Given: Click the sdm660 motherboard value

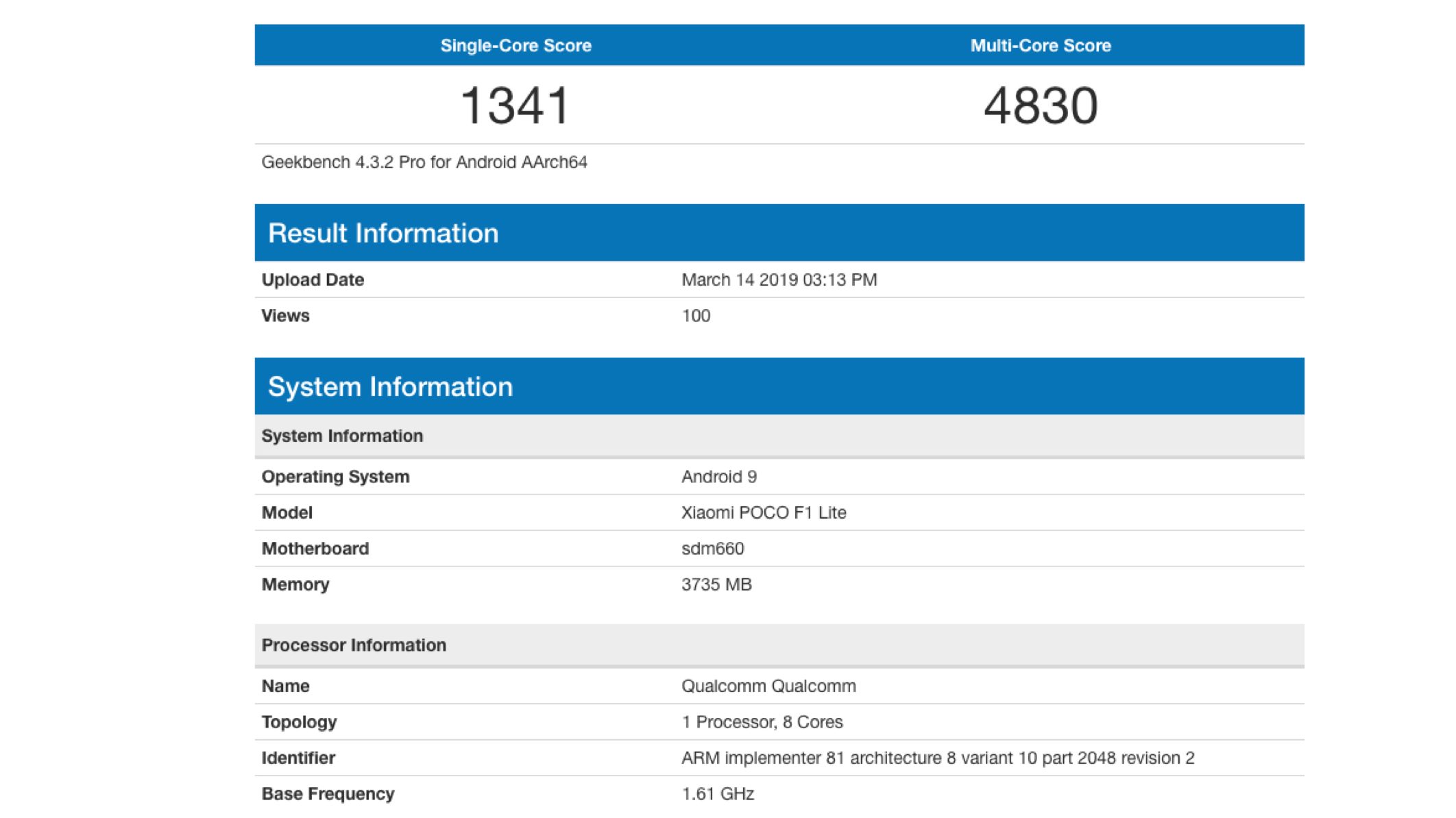Looking at the screenshot, I should coord(712,549).
